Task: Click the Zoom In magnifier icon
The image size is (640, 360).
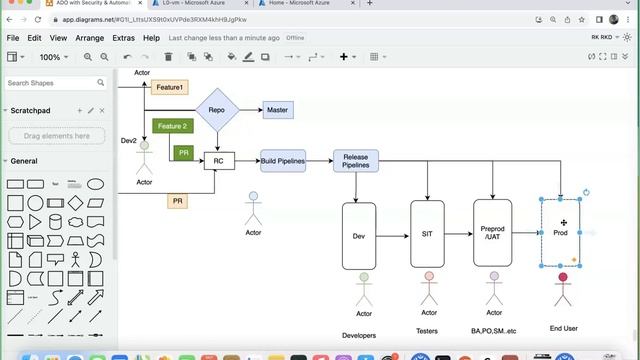Action: (x=88, y=57)
